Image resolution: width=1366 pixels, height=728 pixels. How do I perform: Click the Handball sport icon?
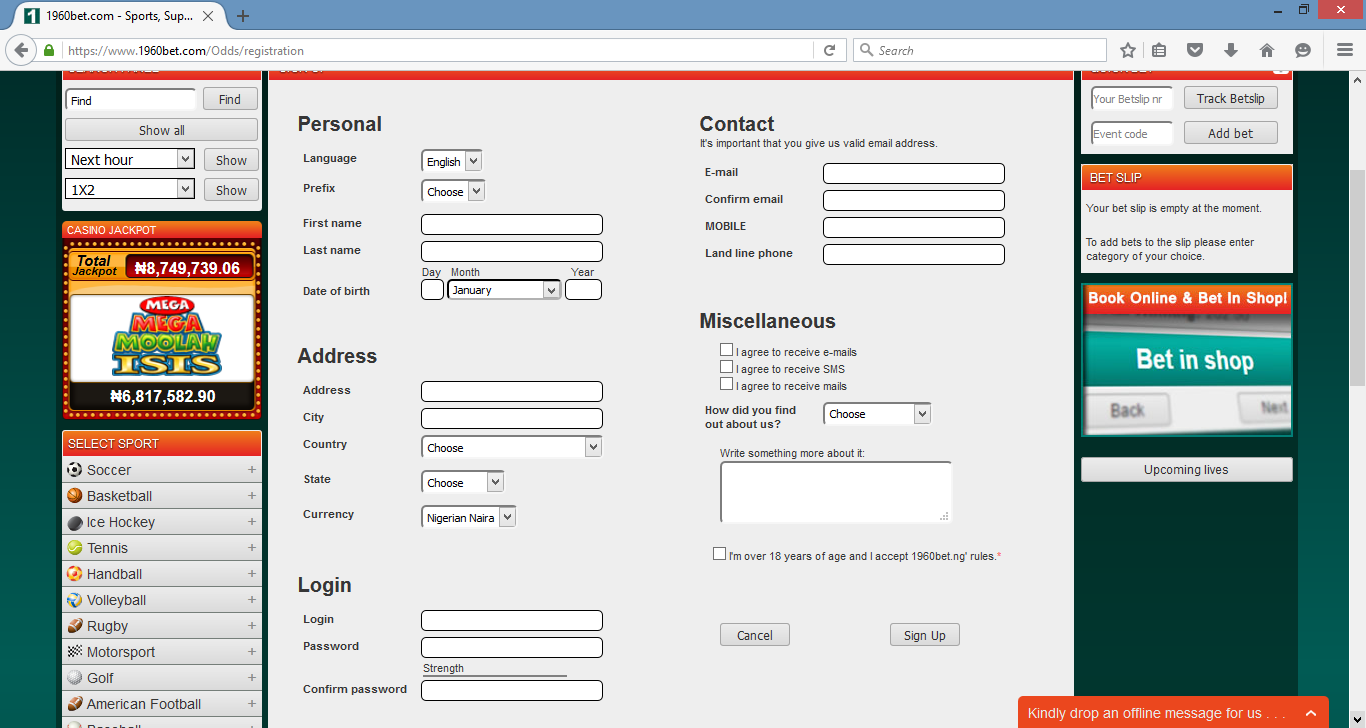pyautogui.click(x=74, y=574)
